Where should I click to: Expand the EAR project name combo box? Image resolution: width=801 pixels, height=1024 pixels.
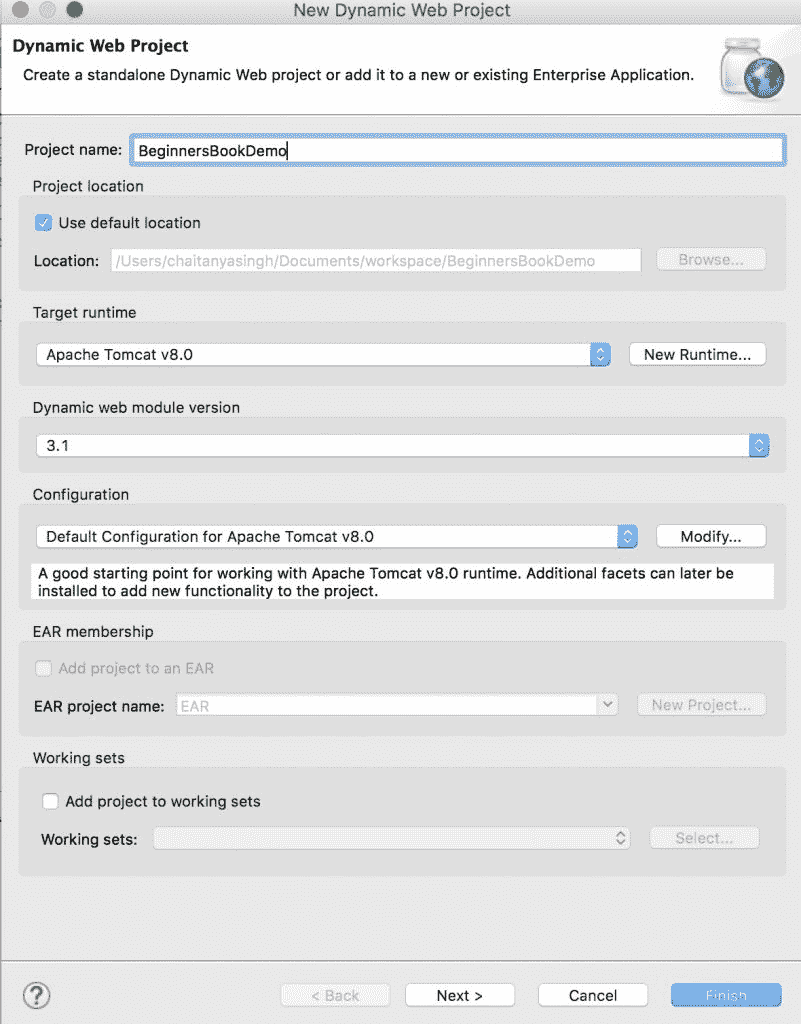click(607, 705)
